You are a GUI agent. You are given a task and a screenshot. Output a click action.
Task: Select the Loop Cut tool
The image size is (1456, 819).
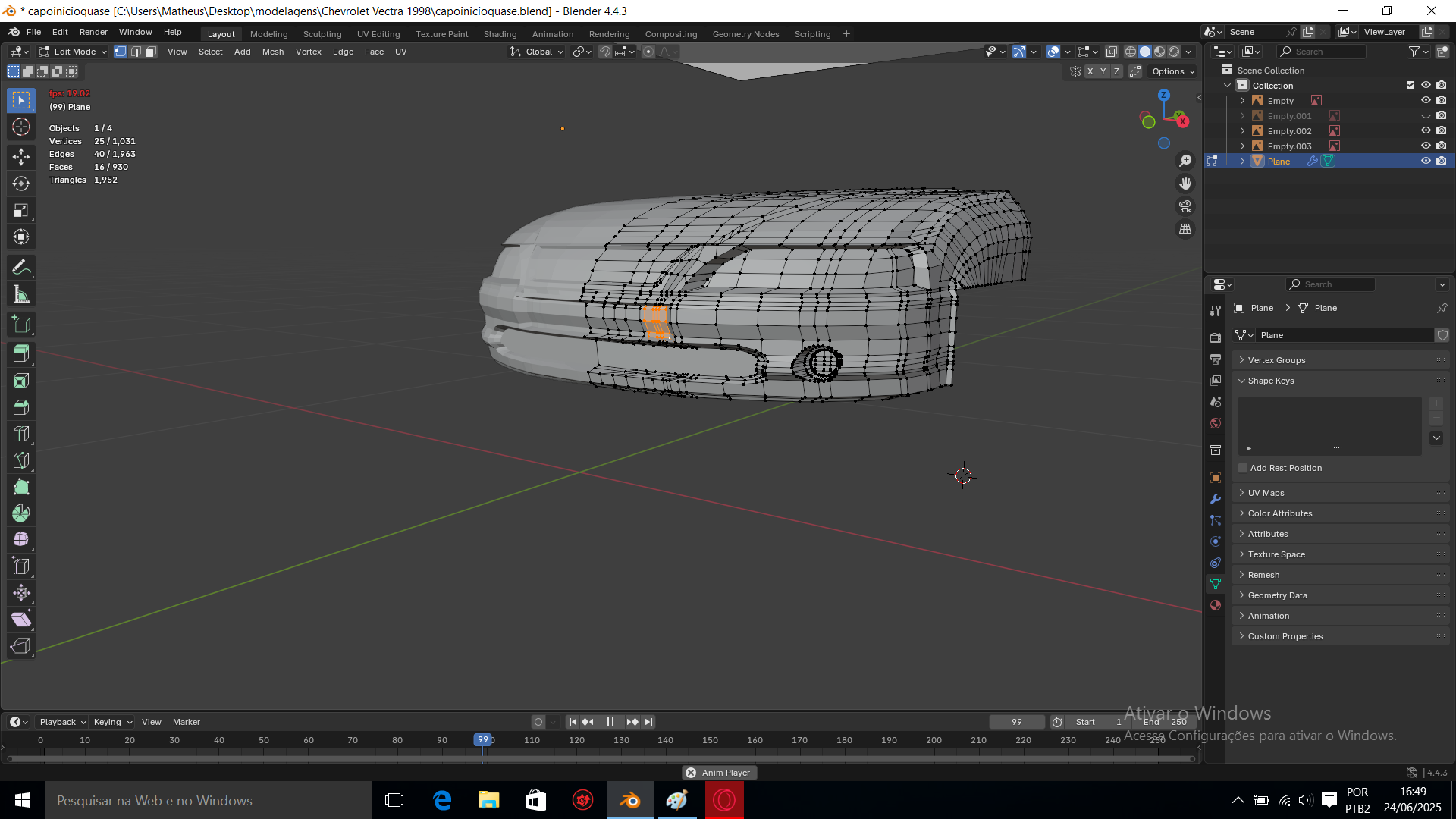coord(21,434)
